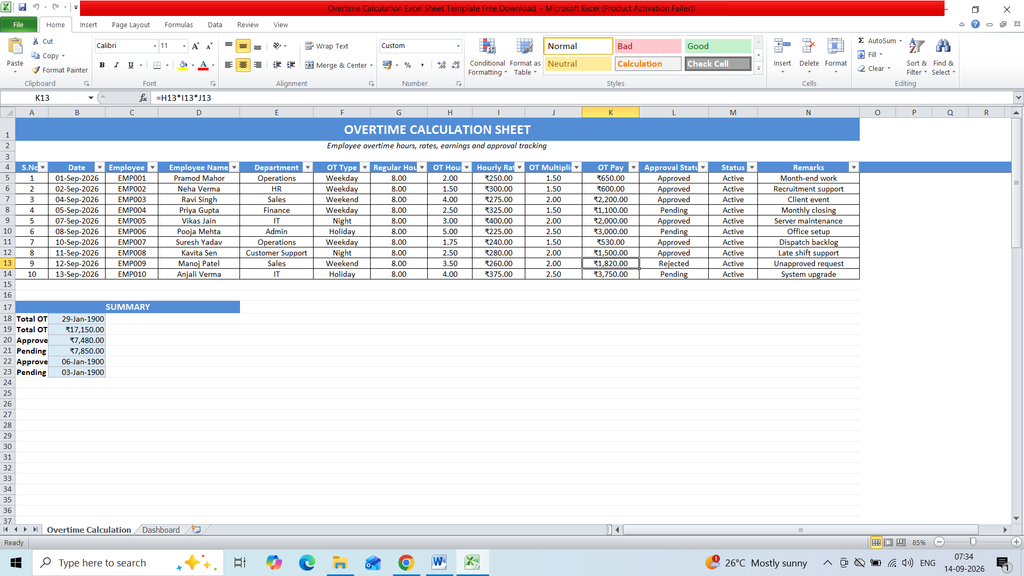Open the Employee Name filter dropdown
Viewport: 1024px width, 576px height.
click(234, 168)
